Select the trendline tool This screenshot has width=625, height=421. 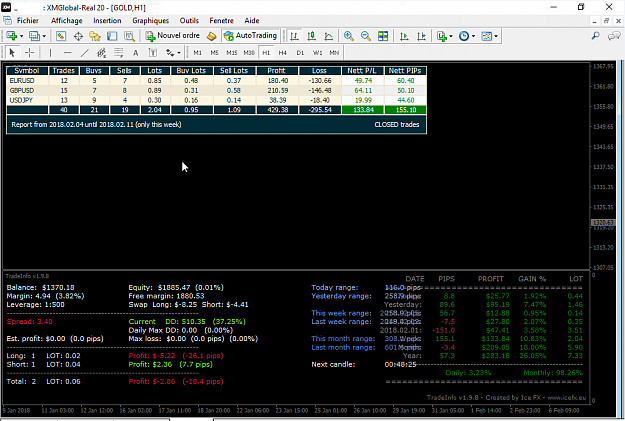tap(85, 52)
